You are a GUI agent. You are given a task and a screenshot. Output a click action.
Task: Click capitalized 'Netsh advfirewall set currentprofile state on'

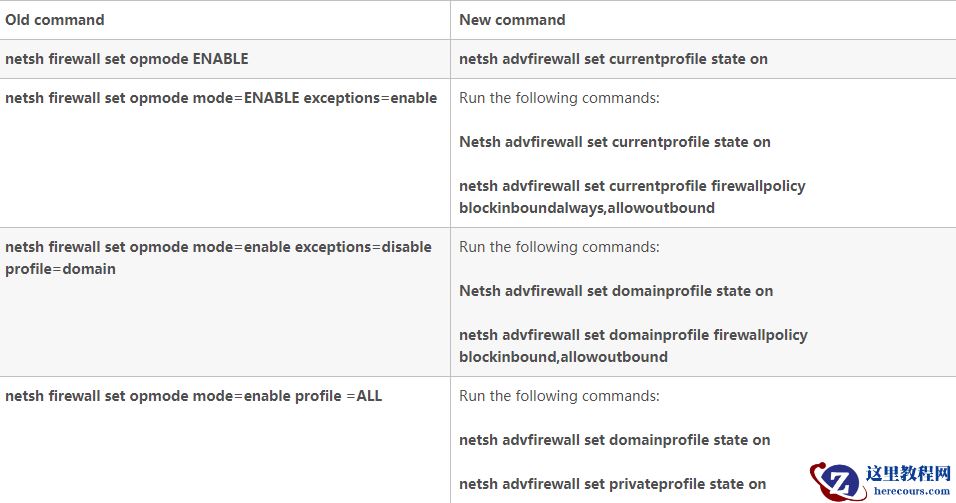615,142
